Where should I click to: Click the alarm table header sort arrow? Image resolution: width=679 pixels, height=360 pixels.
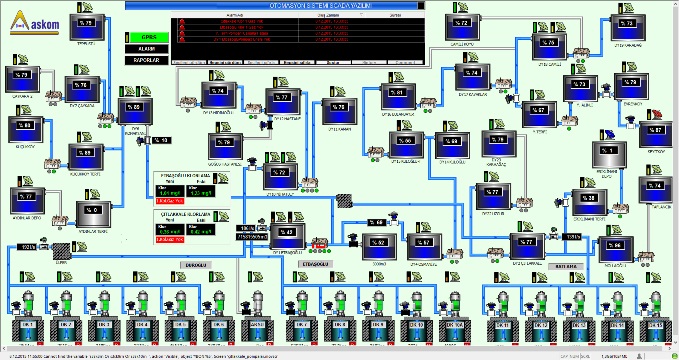362,15
